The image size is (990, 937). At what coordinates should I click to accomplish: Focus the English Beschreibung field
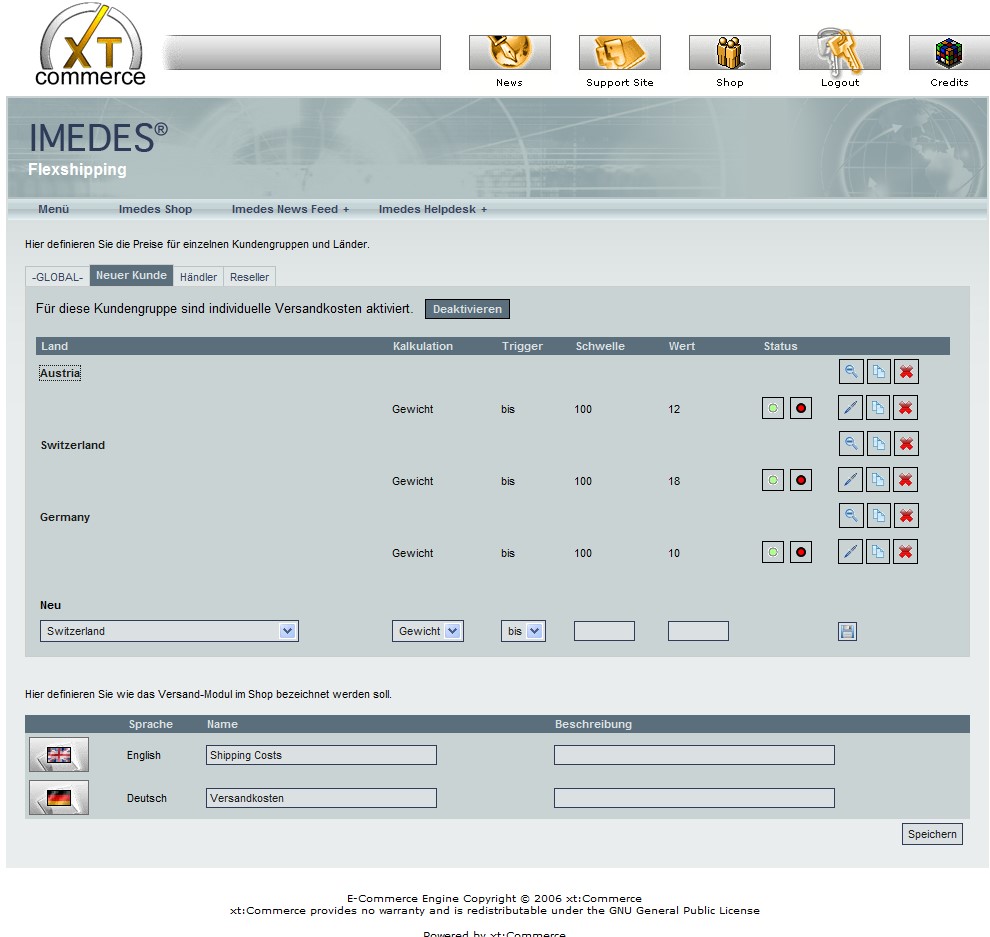[695, 755]
